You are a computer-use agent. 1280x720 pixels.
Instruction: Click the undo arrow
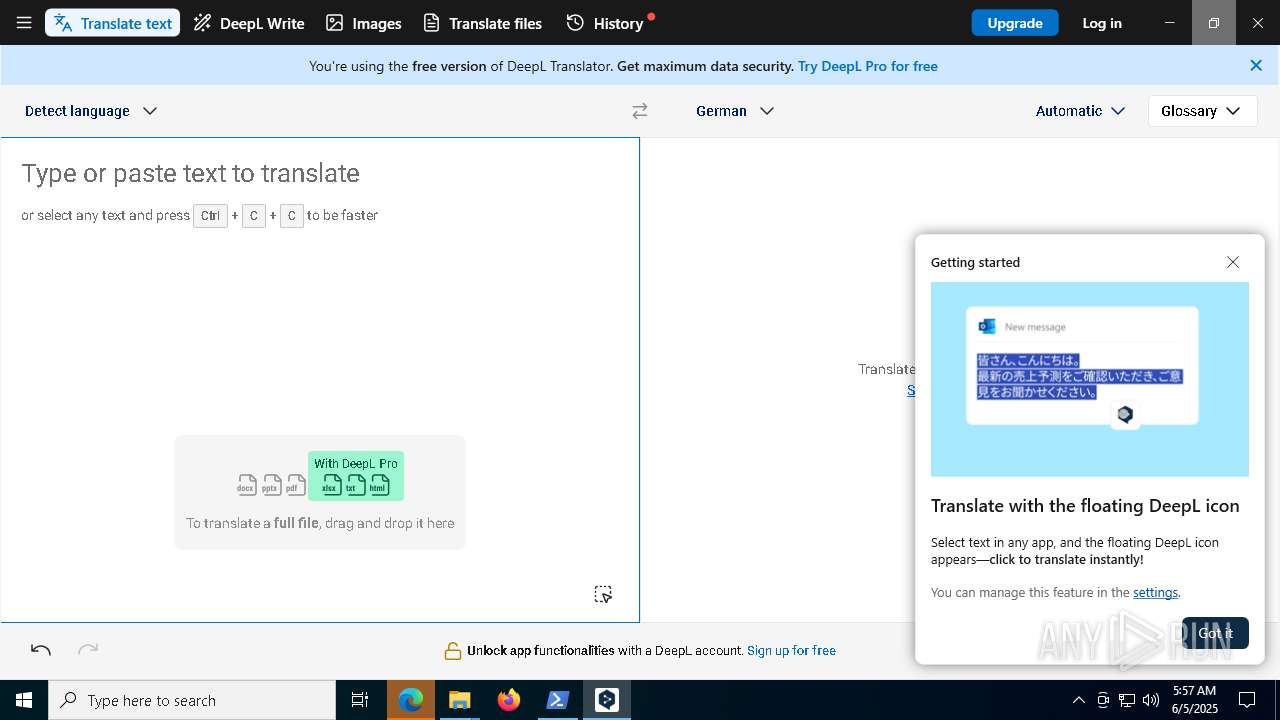[41, 650]
